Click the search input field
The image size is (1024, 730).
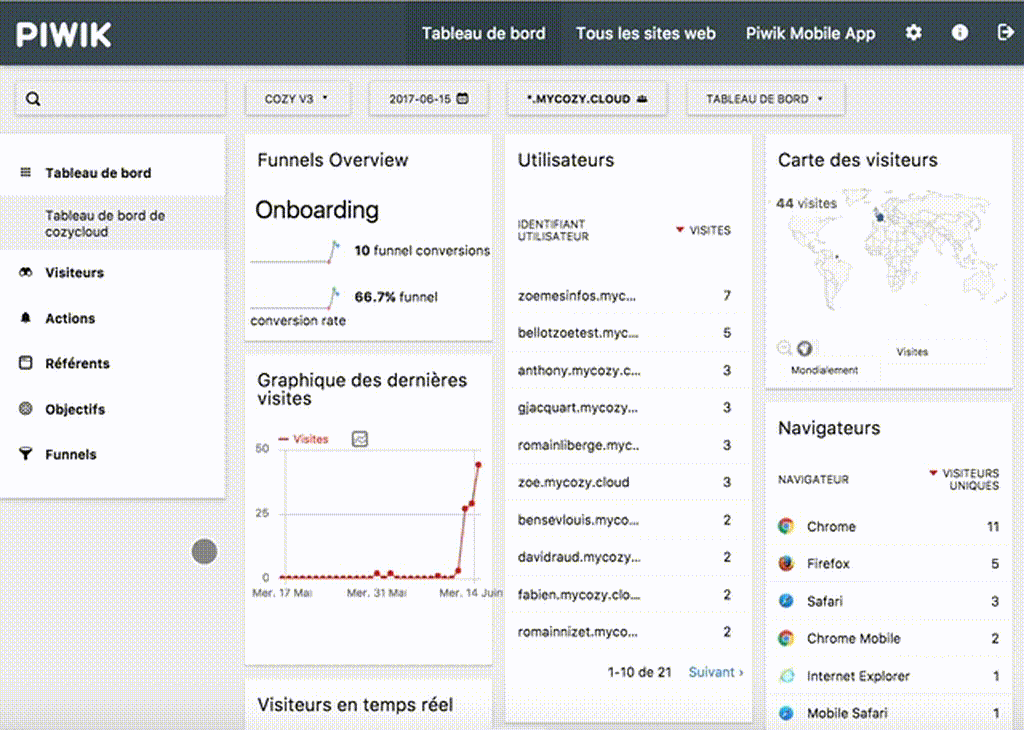coord(120,99)
